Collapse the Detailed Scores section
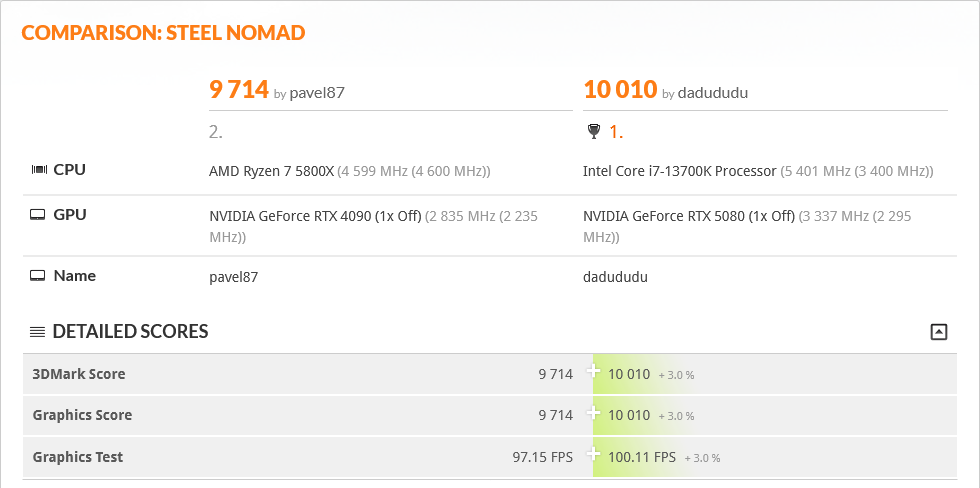Screen dimensions: 980x488 coord(938,332)
